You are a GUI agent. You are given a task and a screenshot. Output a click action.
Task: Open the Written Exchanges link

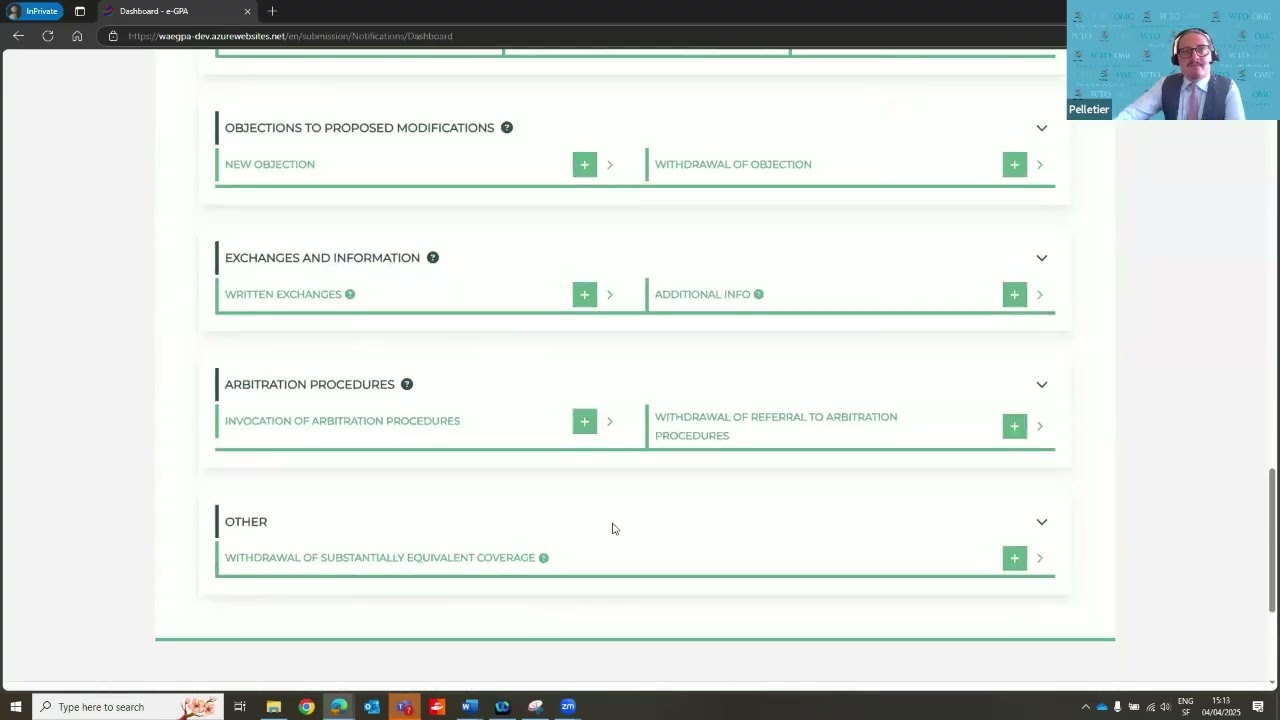[x=283, y=294]
